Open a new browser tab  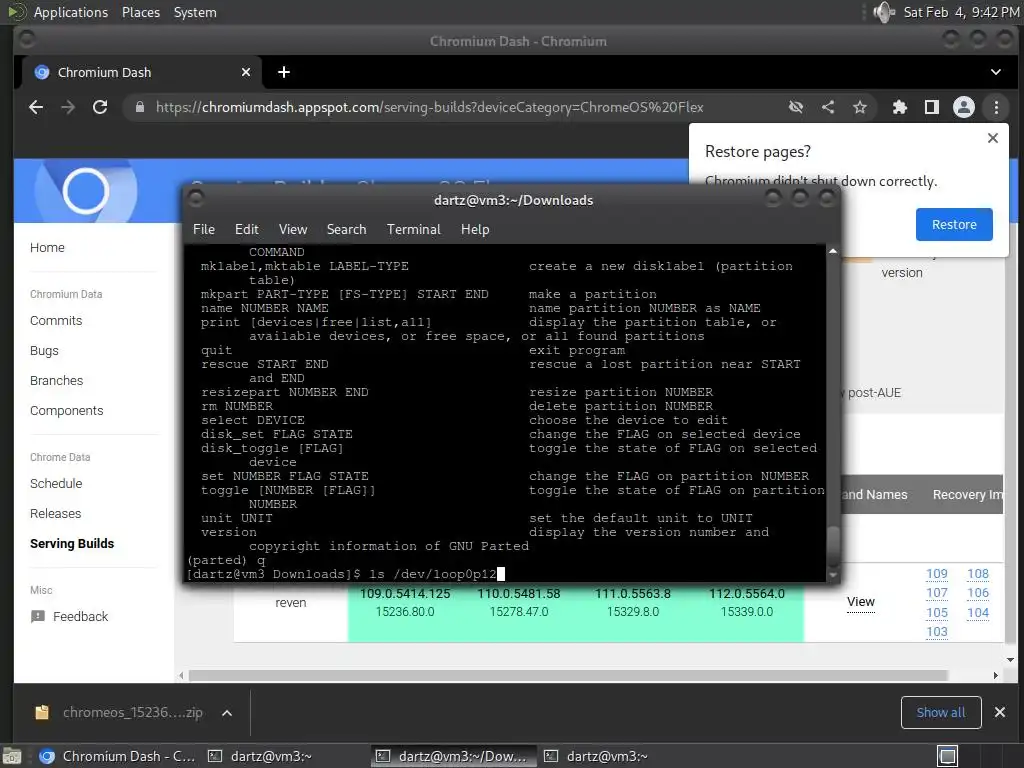tap(283, 72)
